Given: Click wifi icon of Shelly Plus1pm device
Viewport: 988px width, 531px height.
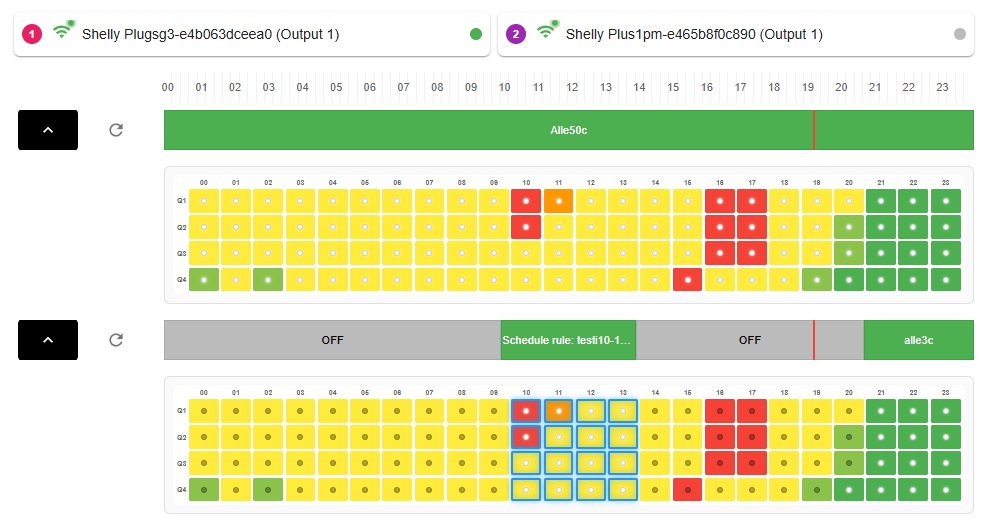Looking at the screenshot, I should (x=547, y=31).
